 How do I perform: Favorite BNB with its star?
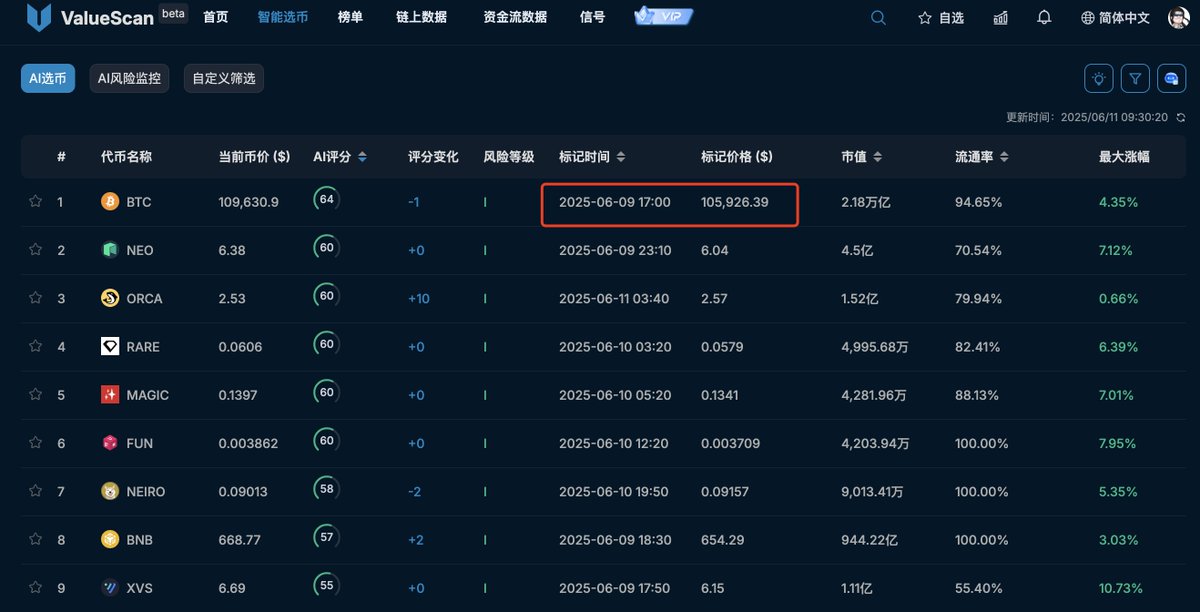point(36,539)
